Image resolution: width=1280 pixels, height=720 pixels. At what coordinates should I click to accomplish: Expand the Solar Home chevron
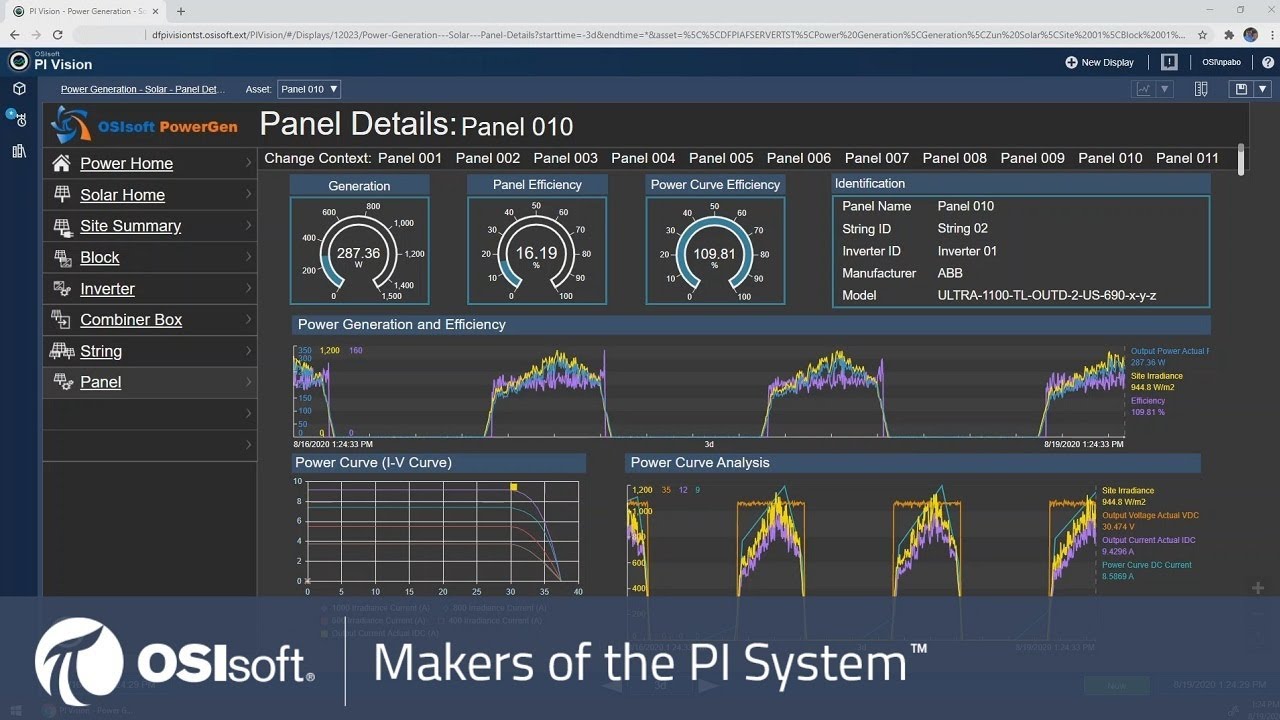coord(248,194)
